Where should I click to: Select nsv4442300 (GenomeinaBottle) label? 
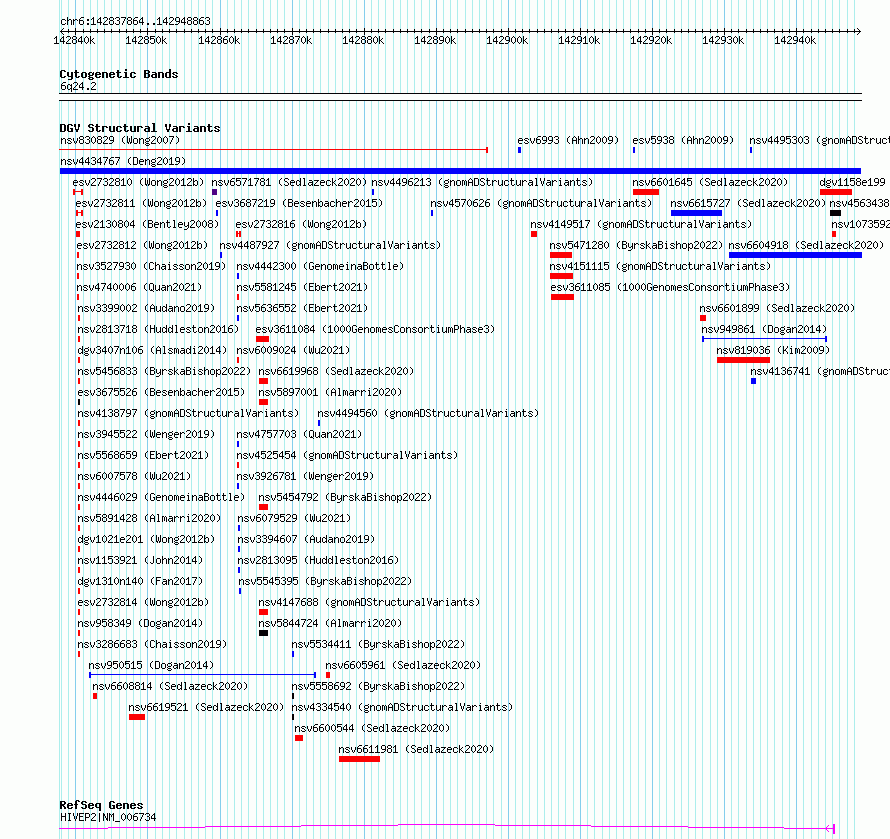tap(320, 266)
